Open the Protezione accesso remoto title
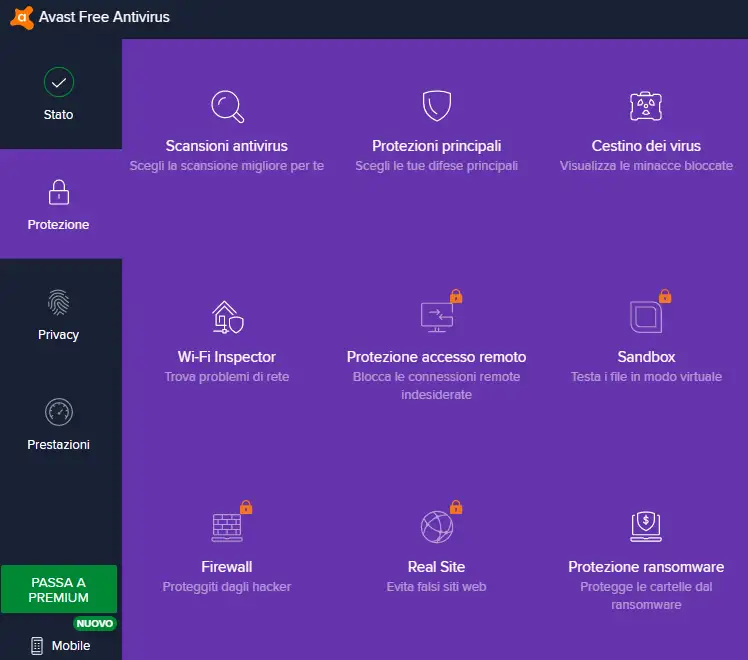 tap(436, 357)
